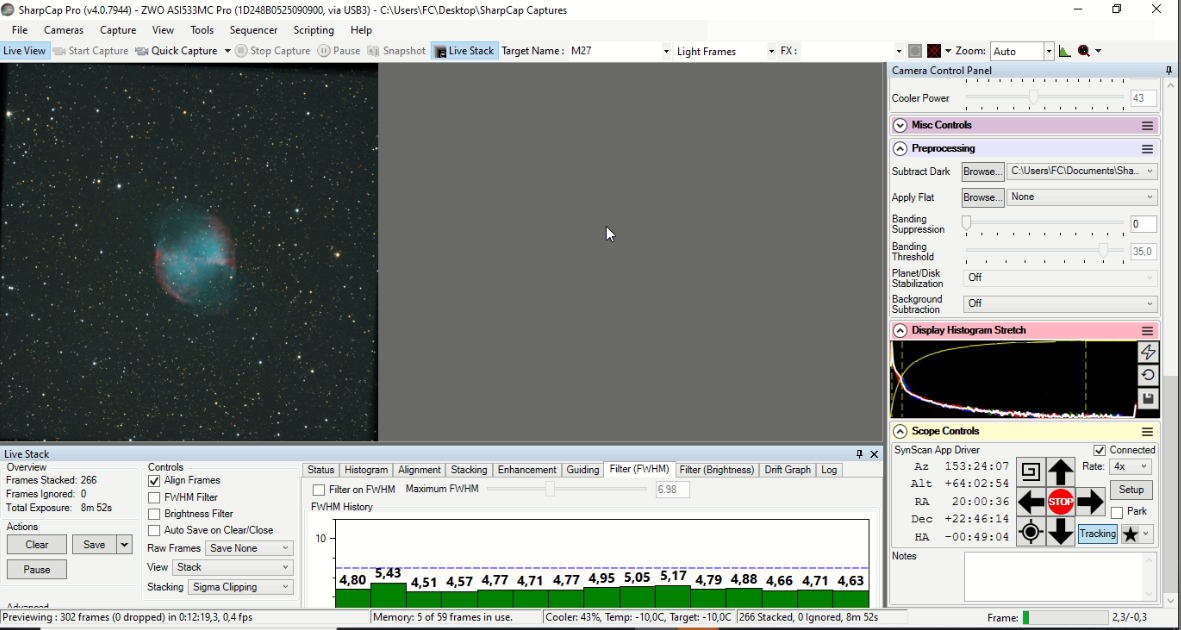
Task: Click Browse for Subtract Dark
Action: pos(983,171)
